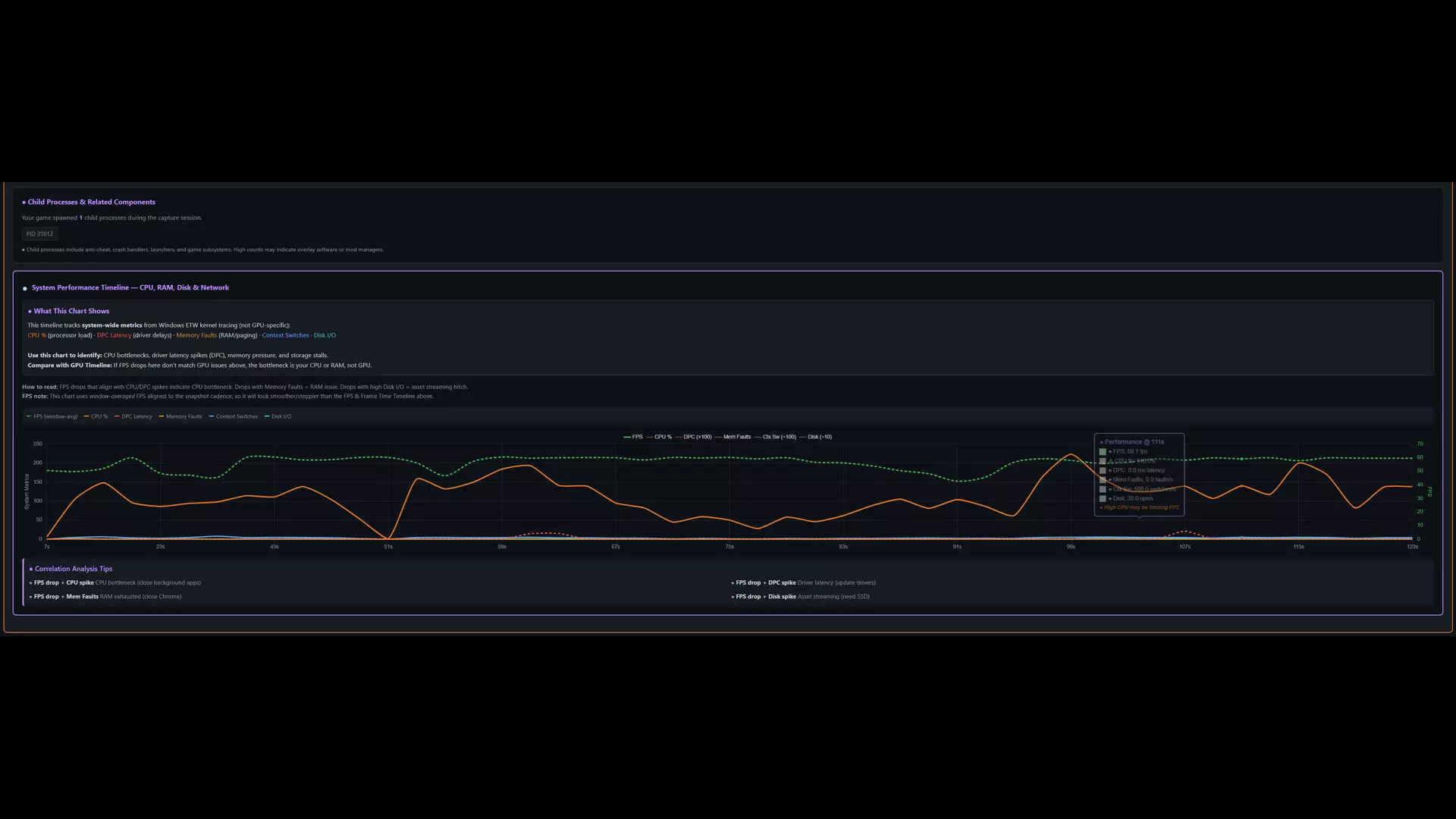This screenshot has height=819, width=1456.
Task: Click the red DPC Latency term in description
Action: click(x=115, y=335)
